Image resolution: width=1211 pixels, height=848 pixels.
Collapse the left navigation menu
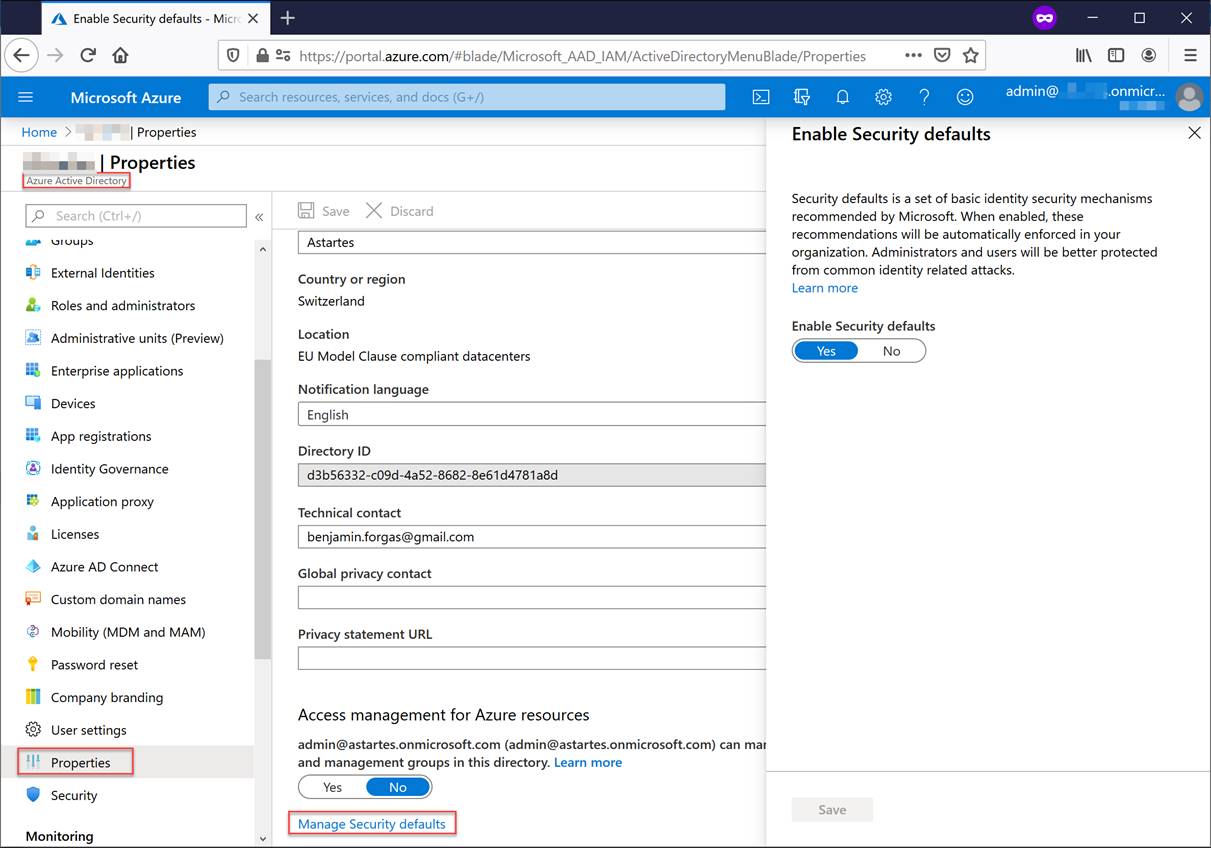[259, 216]
